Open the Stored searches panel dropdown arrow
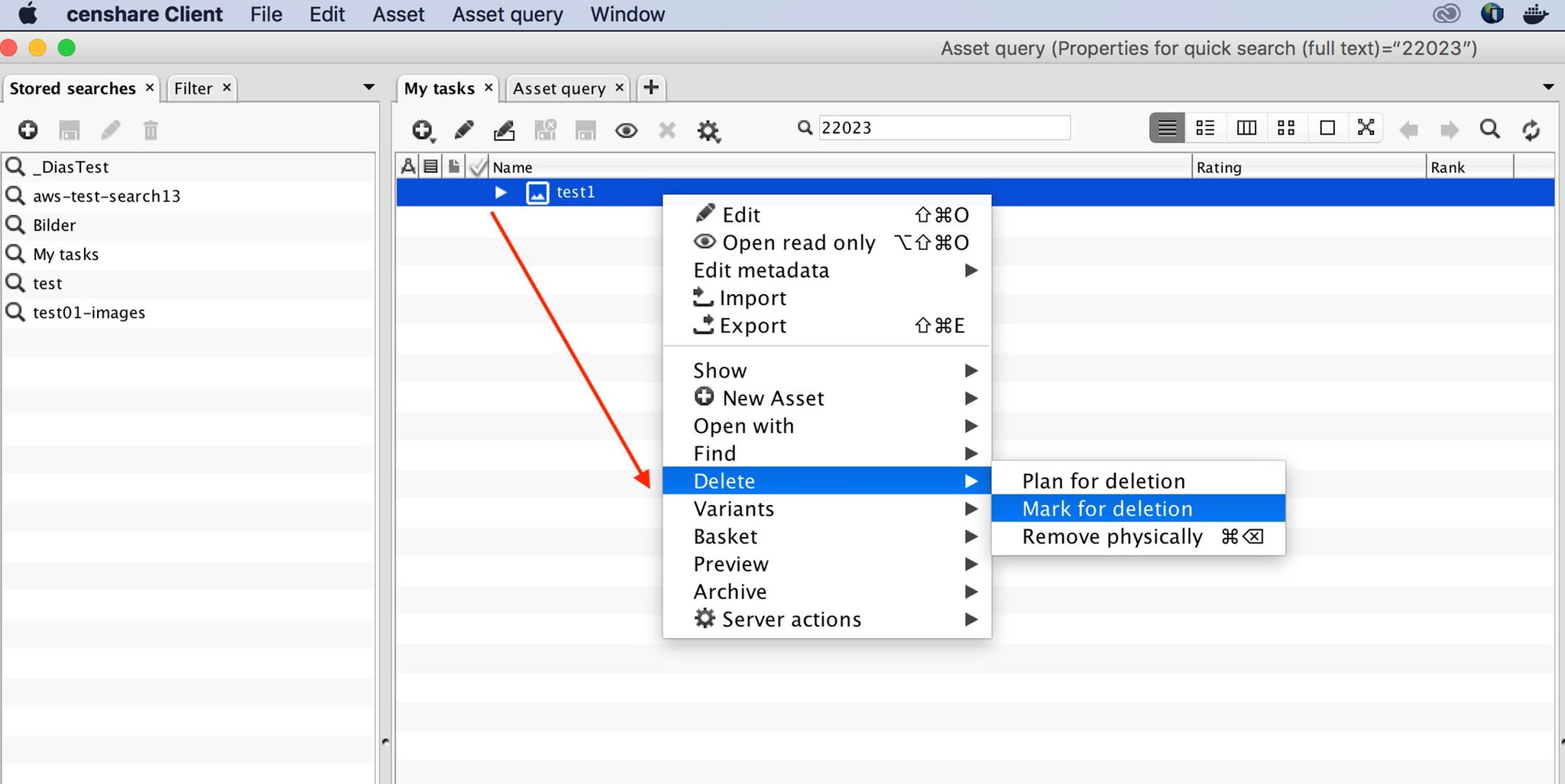The image size is (1565, 784). pos(369,87)
